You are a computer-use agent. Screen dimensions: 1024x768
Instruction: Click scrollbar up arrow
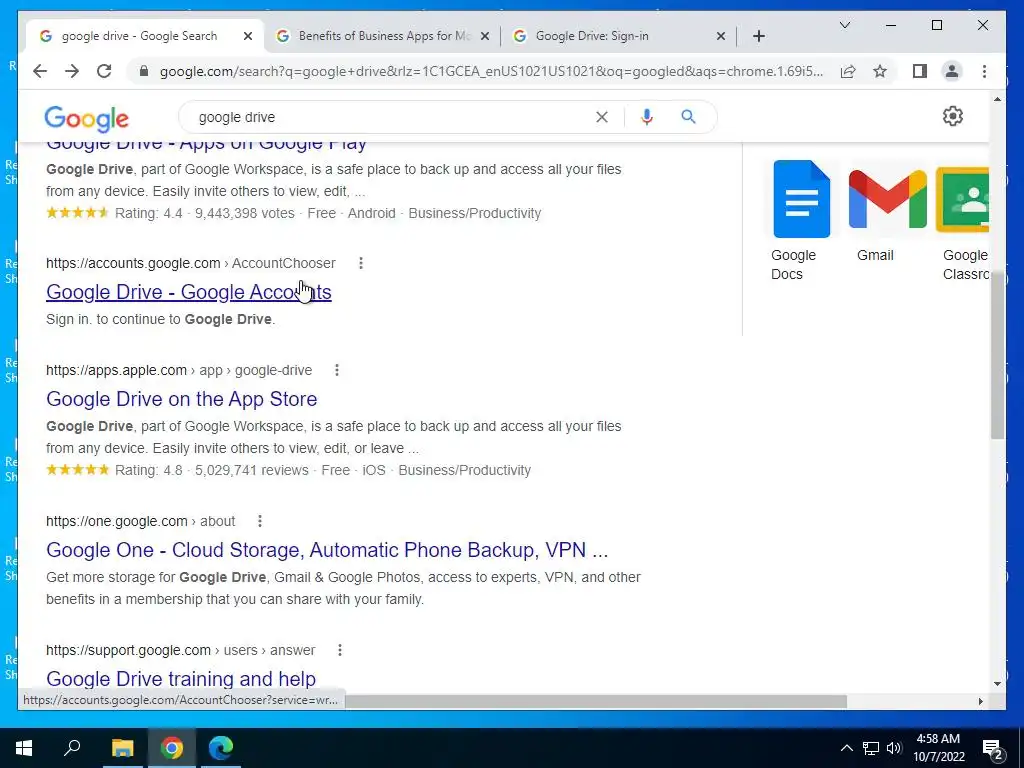[x=997, y=99]
